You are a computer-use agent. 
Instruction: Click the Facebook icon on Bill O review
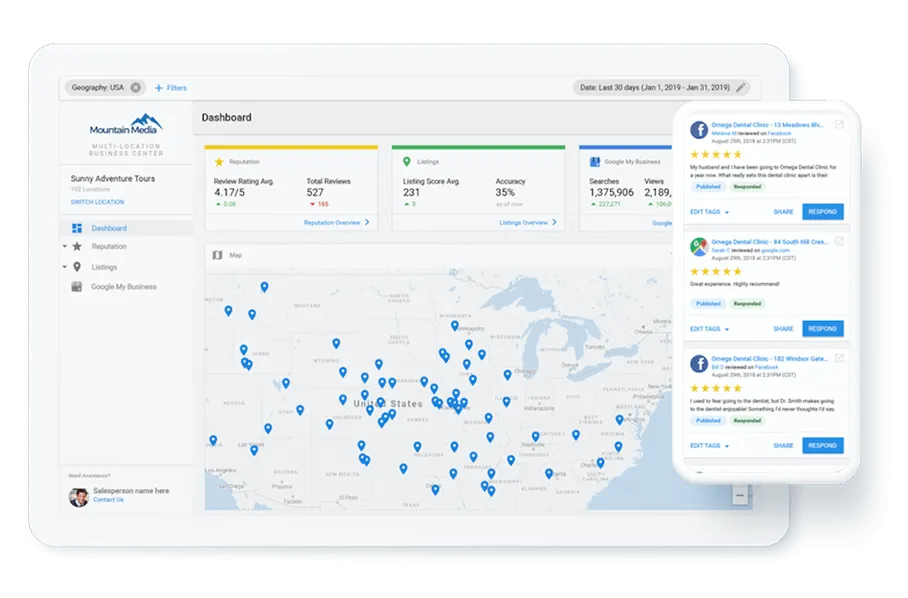[x=698, y=363]
